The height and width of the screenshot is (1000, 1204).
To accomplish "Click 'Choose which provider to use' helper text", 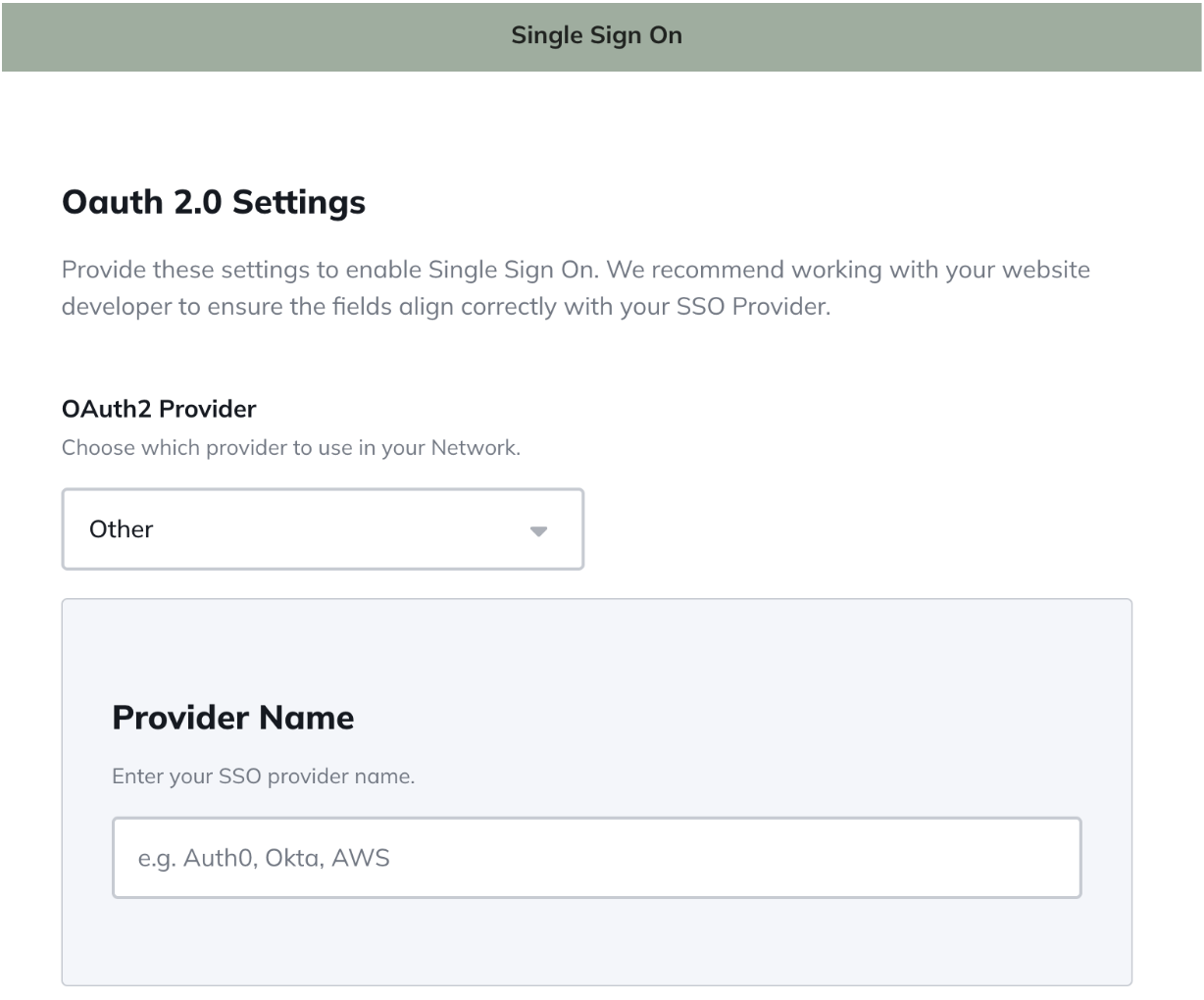I will coord(290,448).
